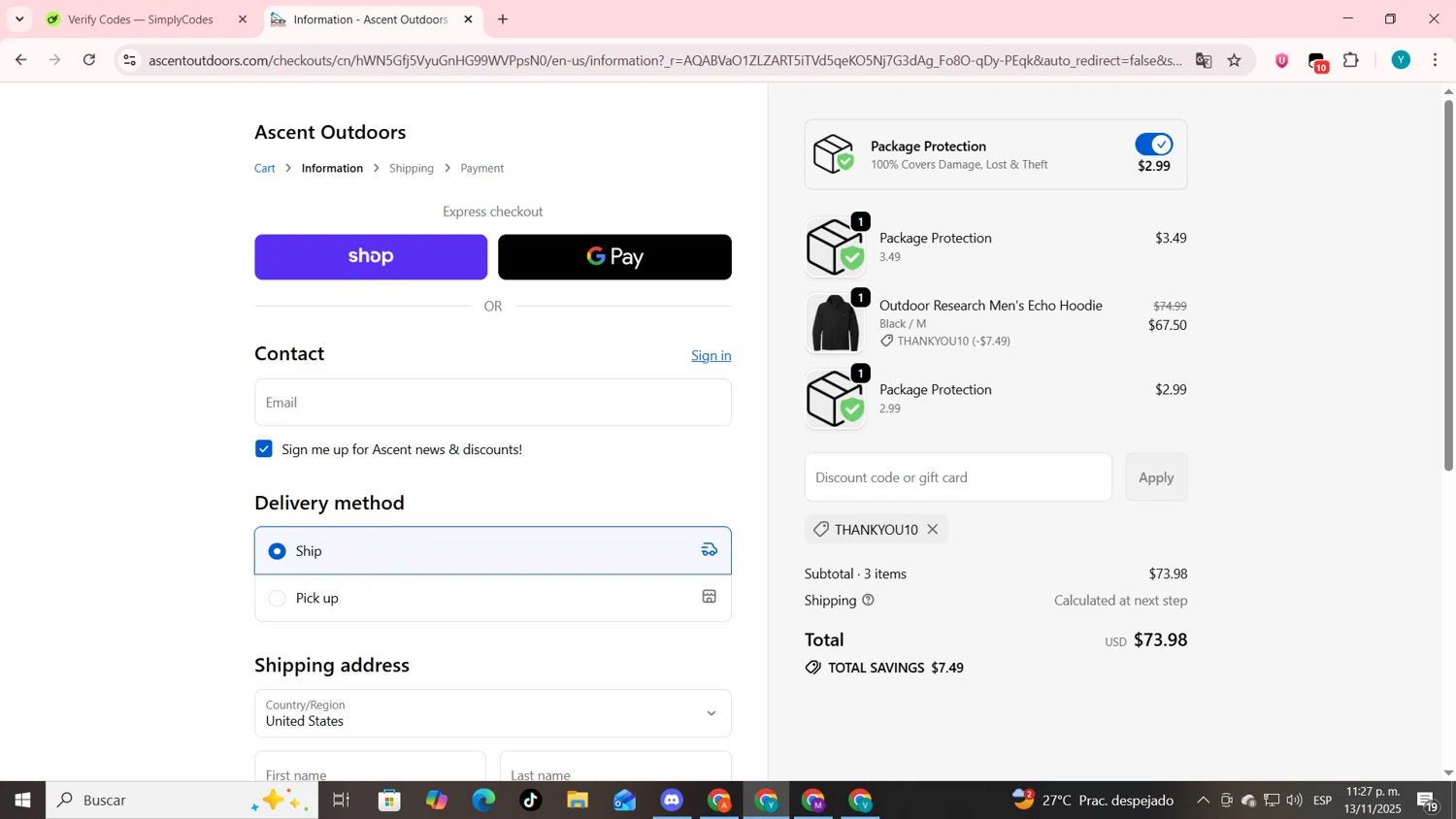Open the notification center icon
The height and width of the screenshot is (819, 1456).
point(1428,802)
